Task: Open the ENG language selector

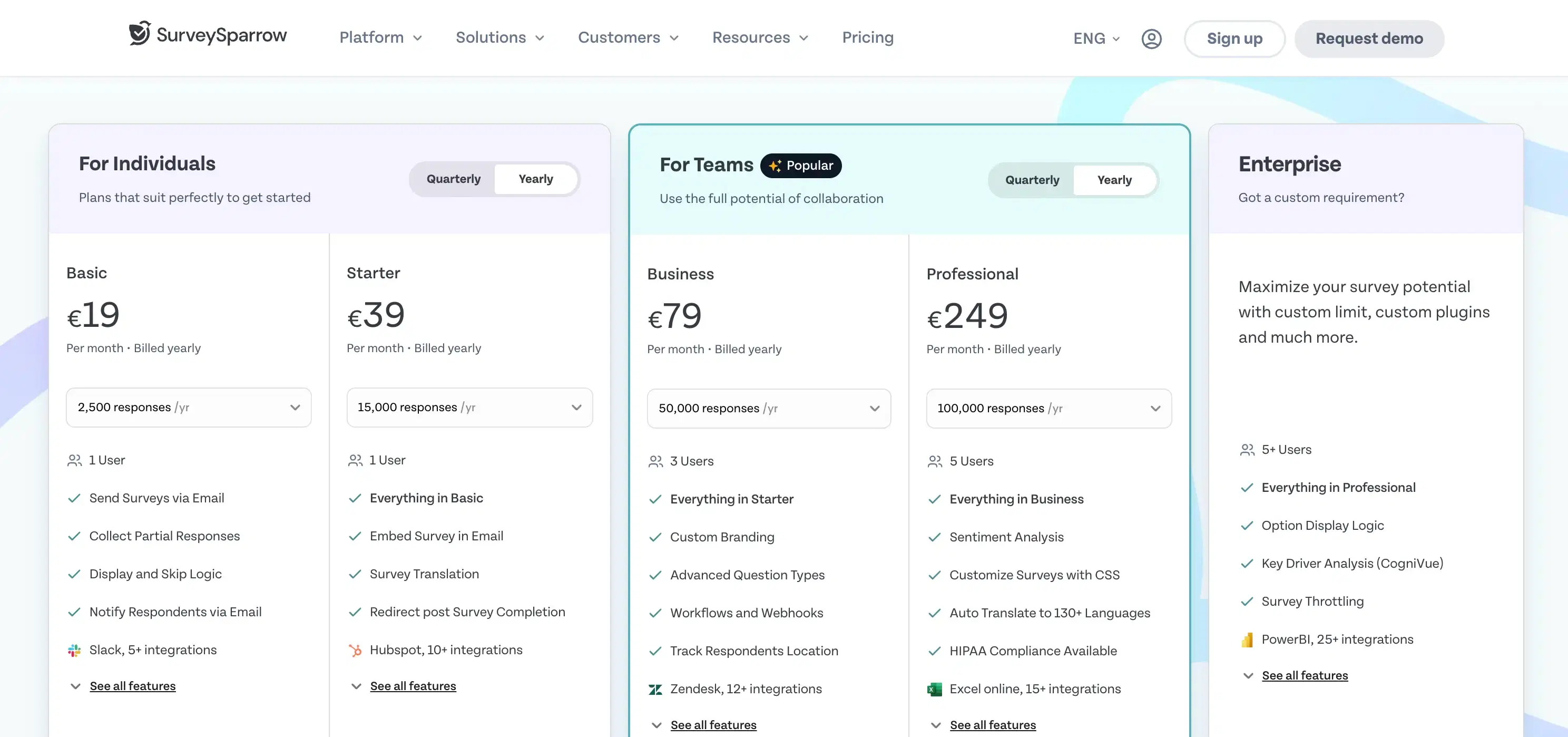Action: [x=1095, y=38]
